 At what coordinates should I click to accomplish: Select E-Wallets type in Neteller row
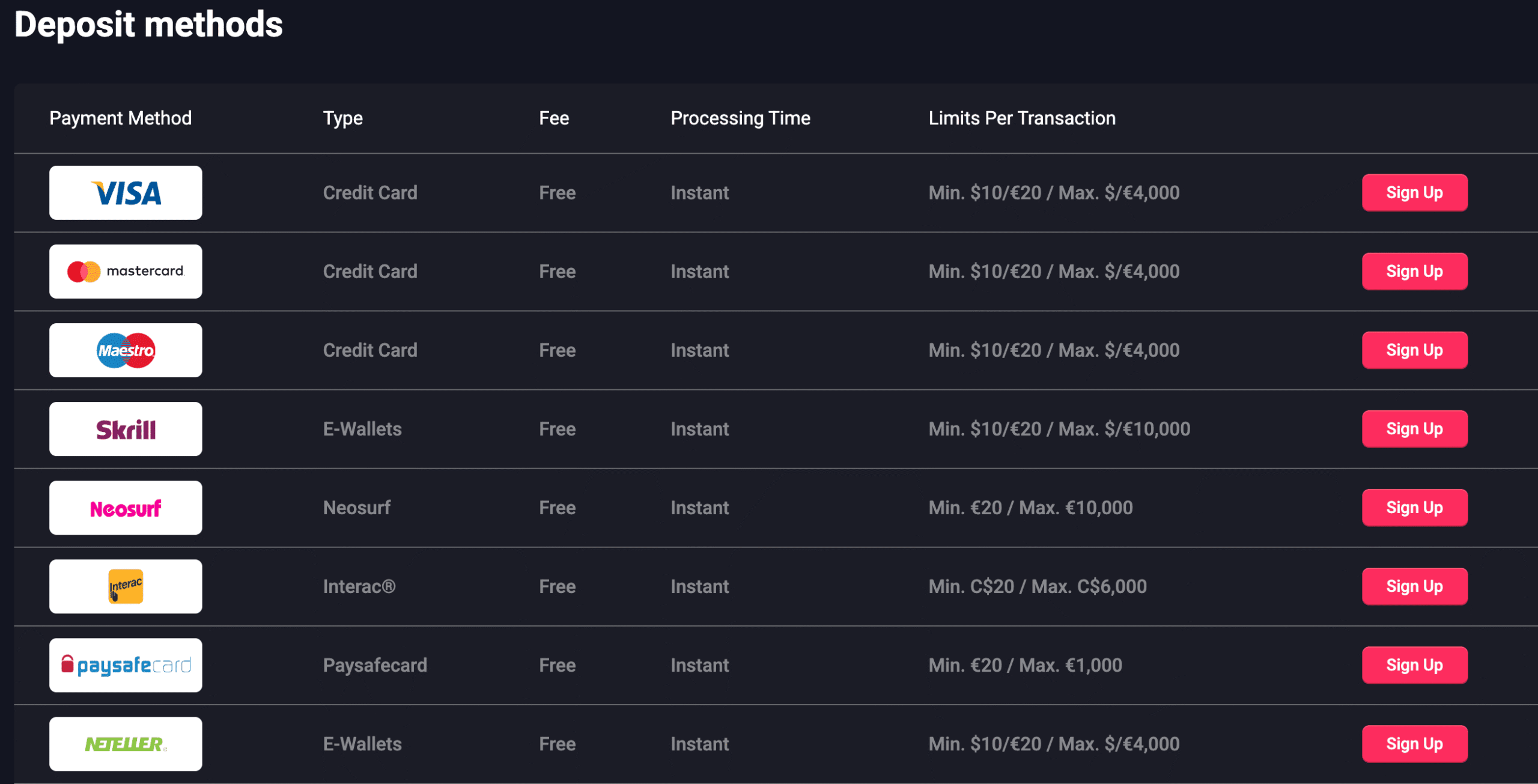[x=362, y=744]
